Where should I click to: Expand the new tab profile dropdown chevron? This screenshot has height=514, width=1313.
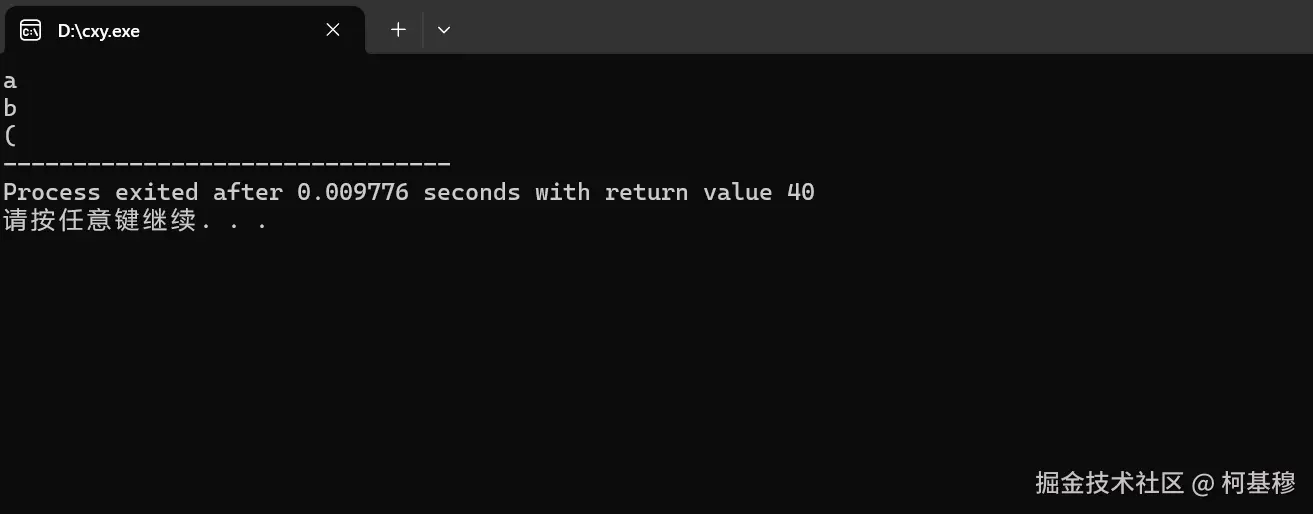(x=444, y=30)
